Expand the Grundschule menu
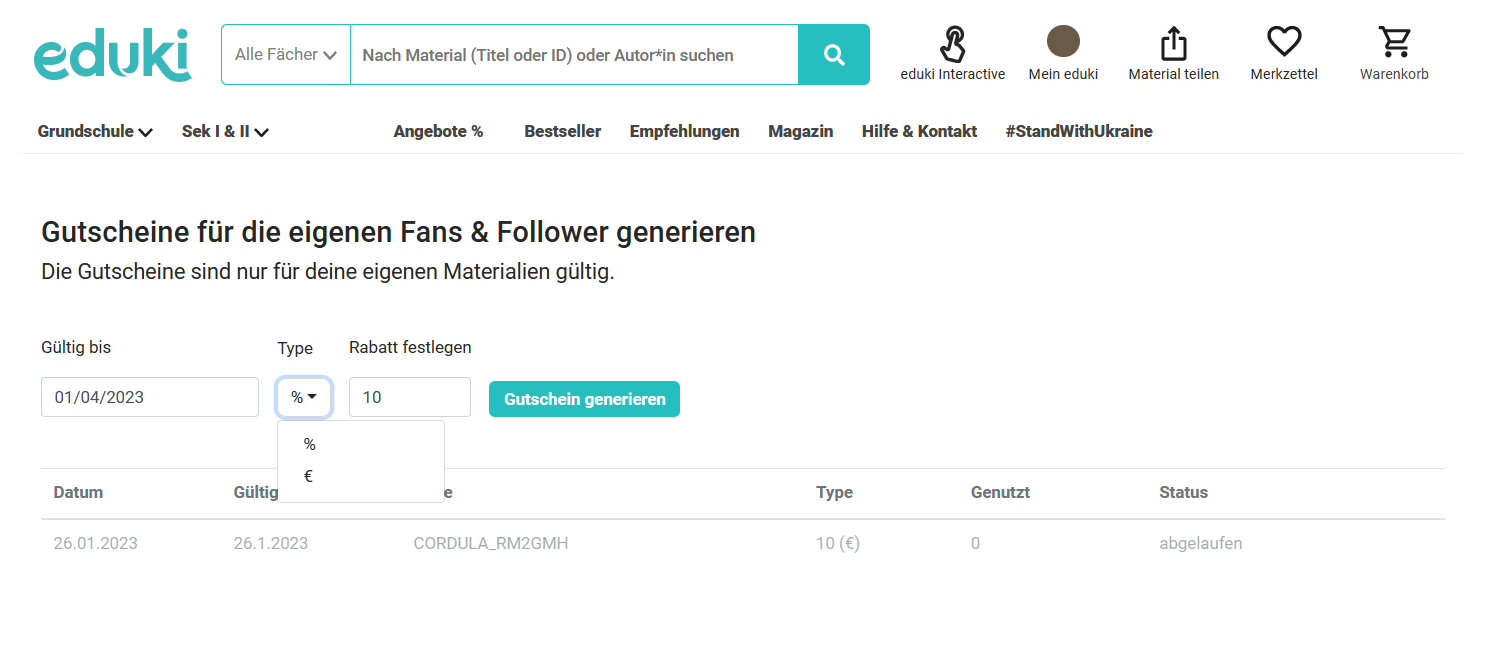 coord(95,131)
